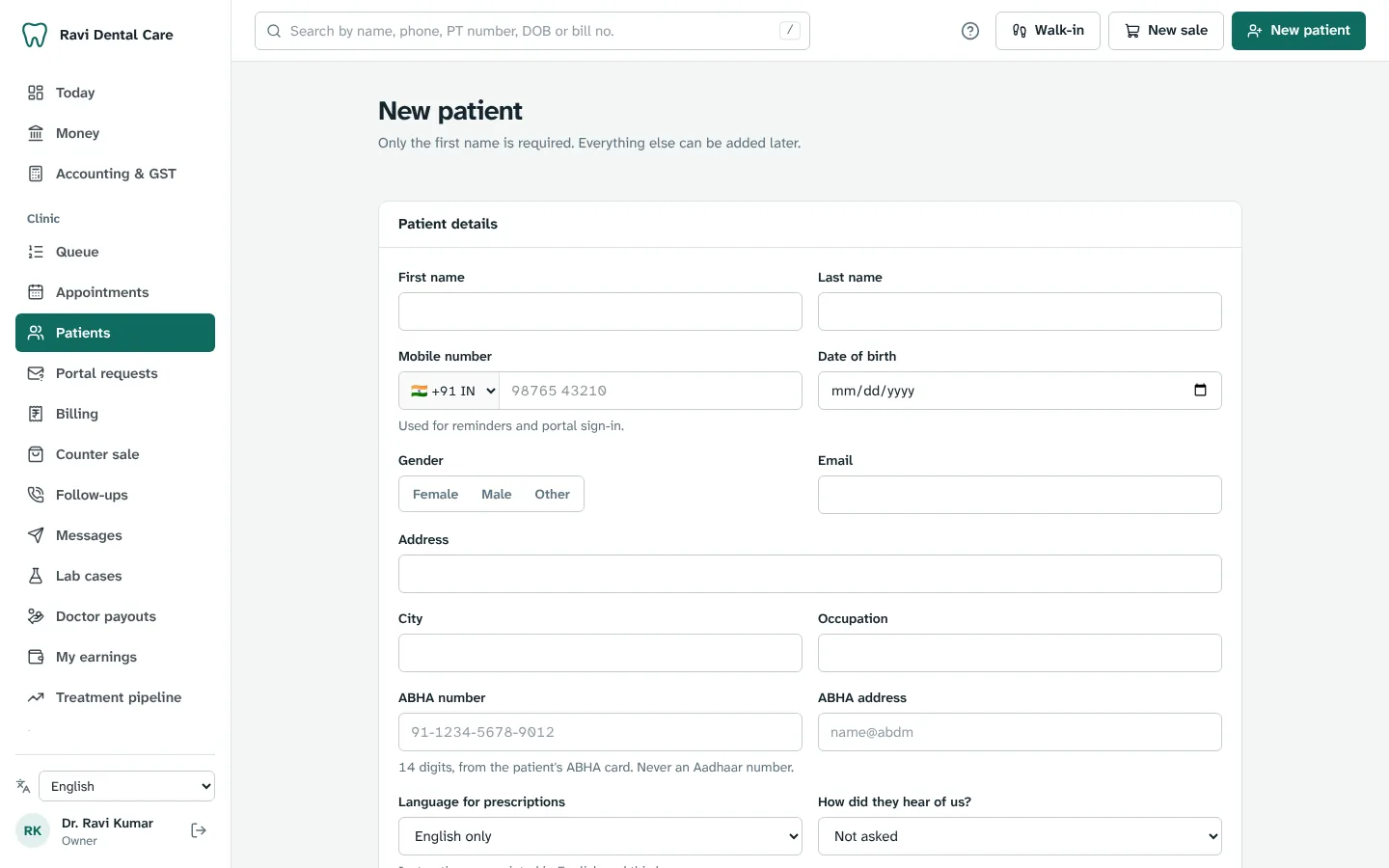The height and width of the screenshot is (868, 1389).
Task: Click the City input field
Action: (600, 653)
